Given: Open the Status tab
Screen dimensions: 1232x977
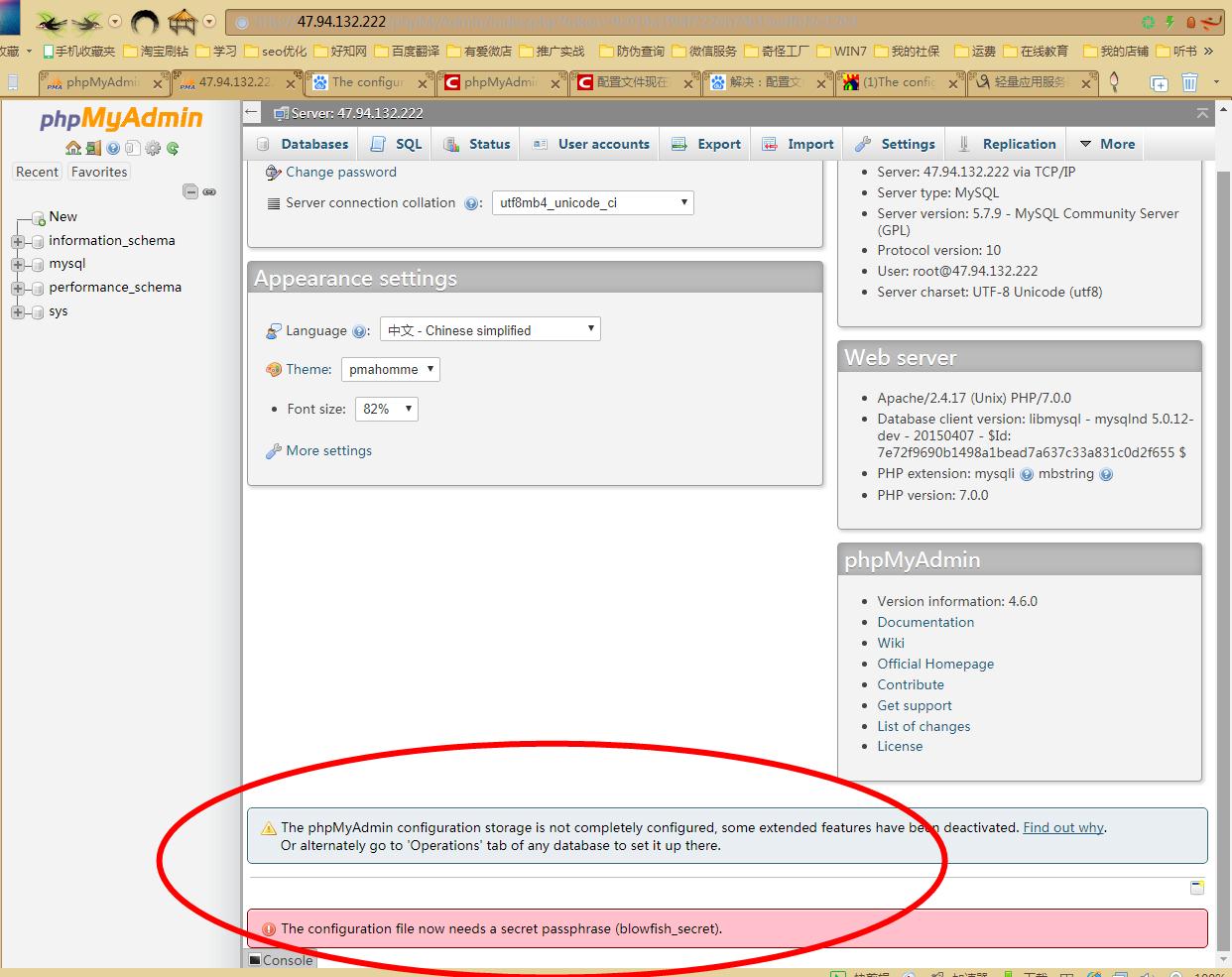Looking at the screenshot, I should click(x=477, y=144).
